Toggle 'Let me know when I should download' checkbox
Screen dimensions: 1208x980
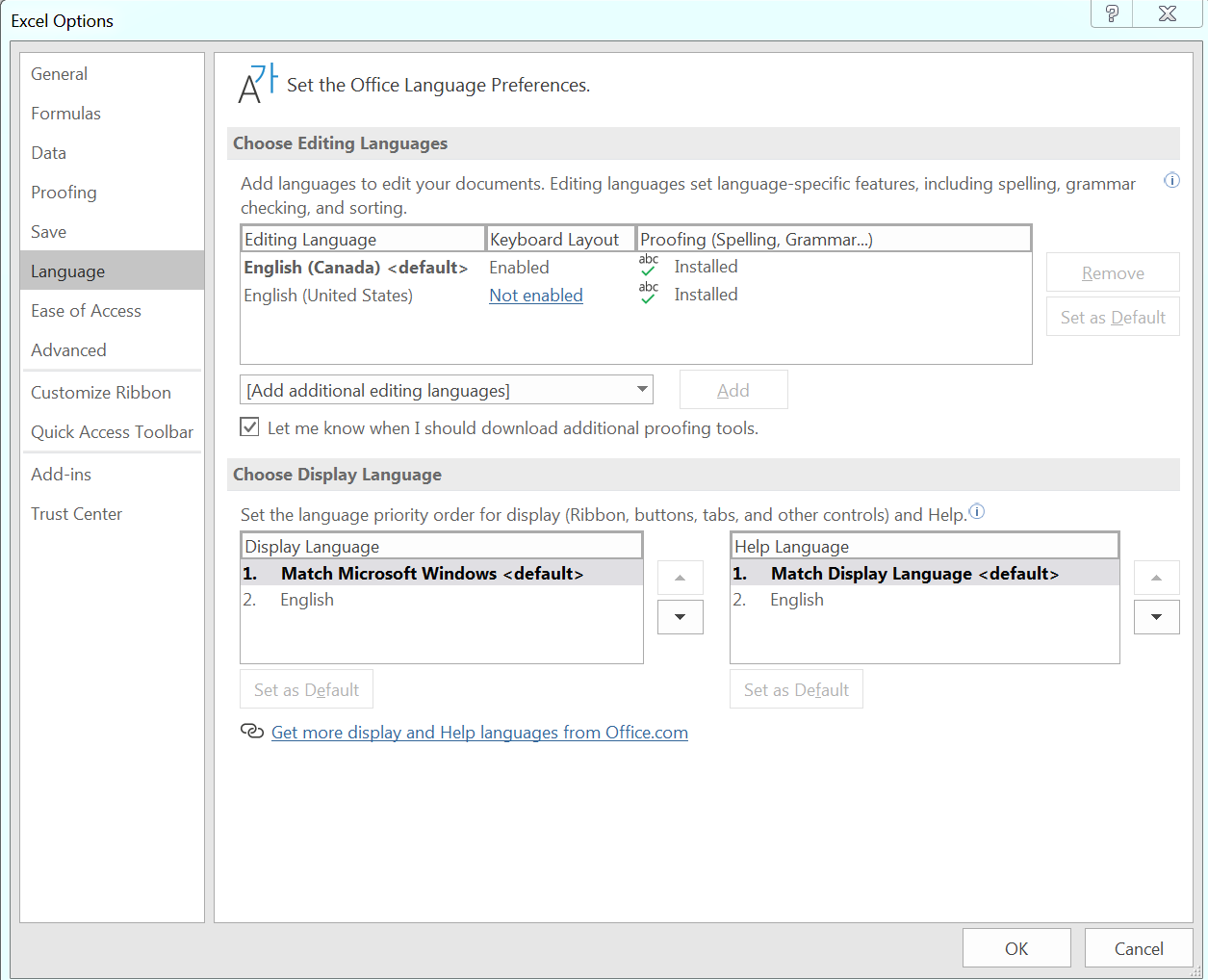pos(250,426)
